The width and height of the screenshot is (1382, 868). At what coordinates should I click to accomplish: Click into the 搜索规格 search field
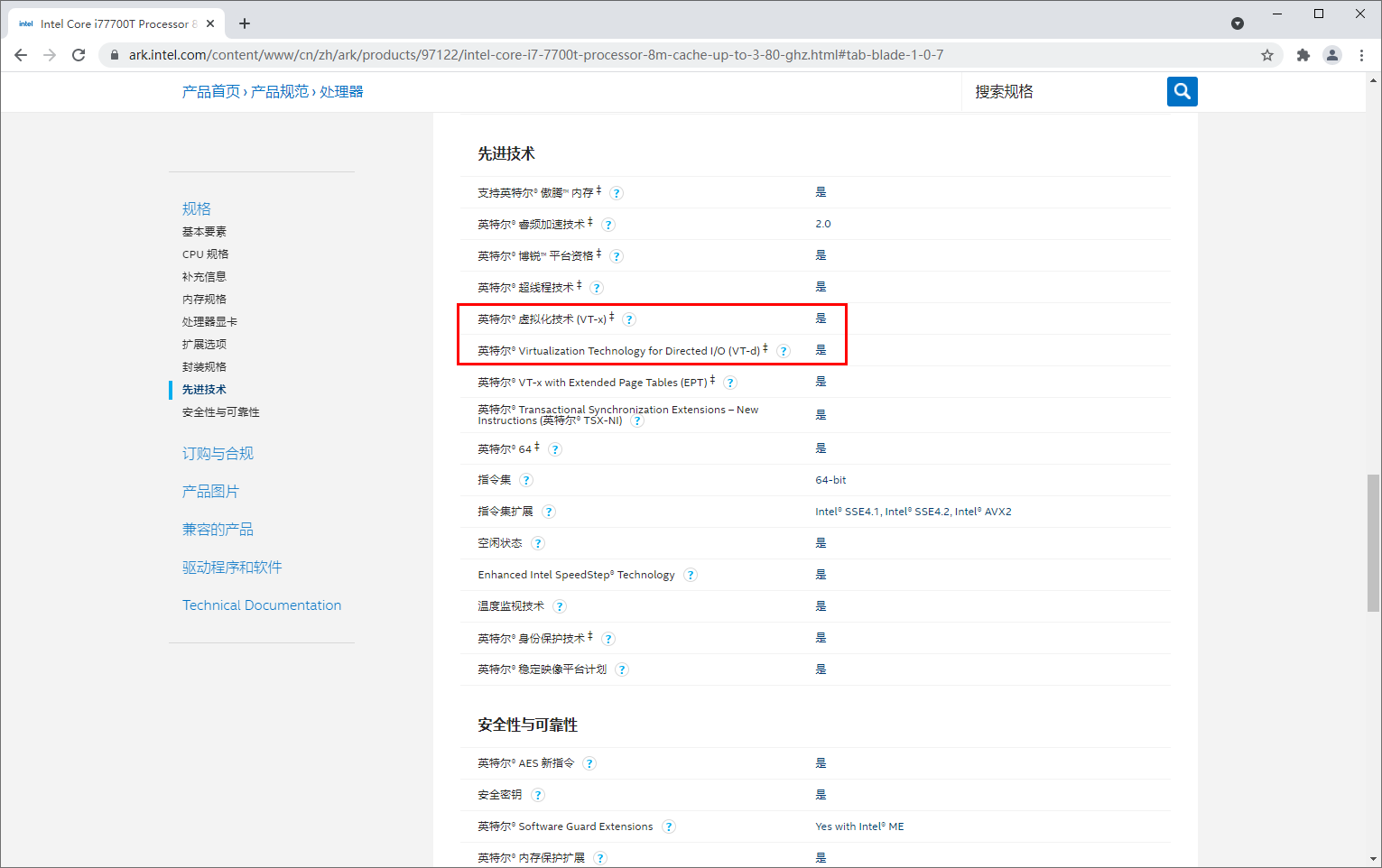[1065, 91]
